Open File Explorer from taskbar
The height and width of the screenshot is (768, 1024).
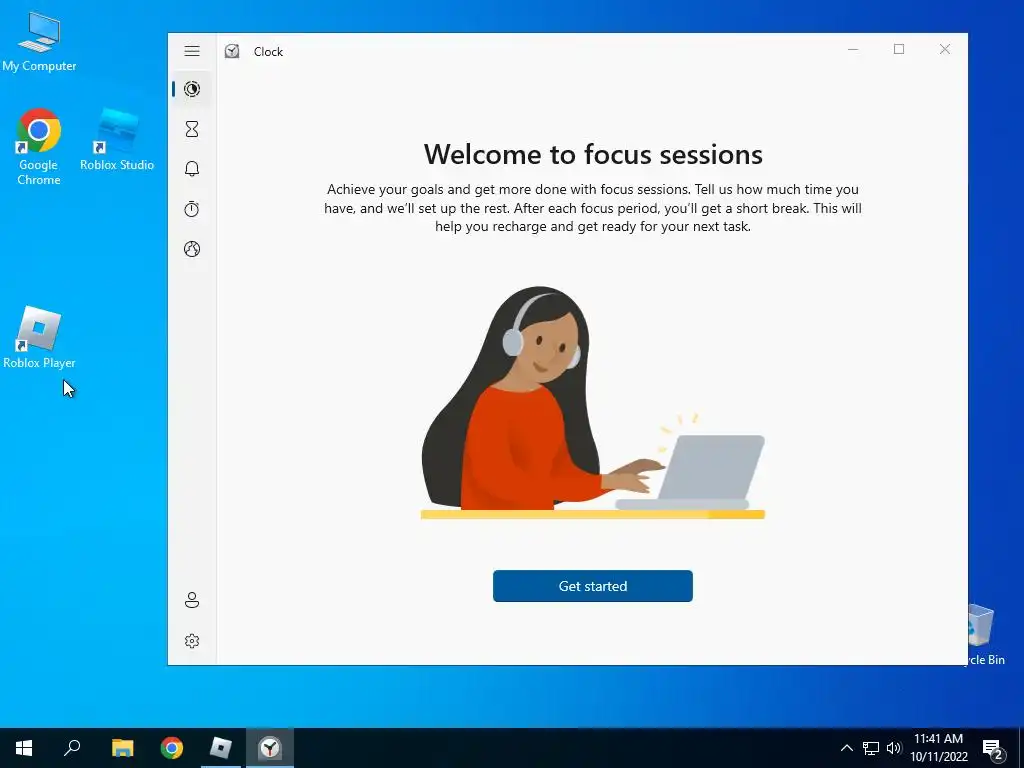point(122,748)
